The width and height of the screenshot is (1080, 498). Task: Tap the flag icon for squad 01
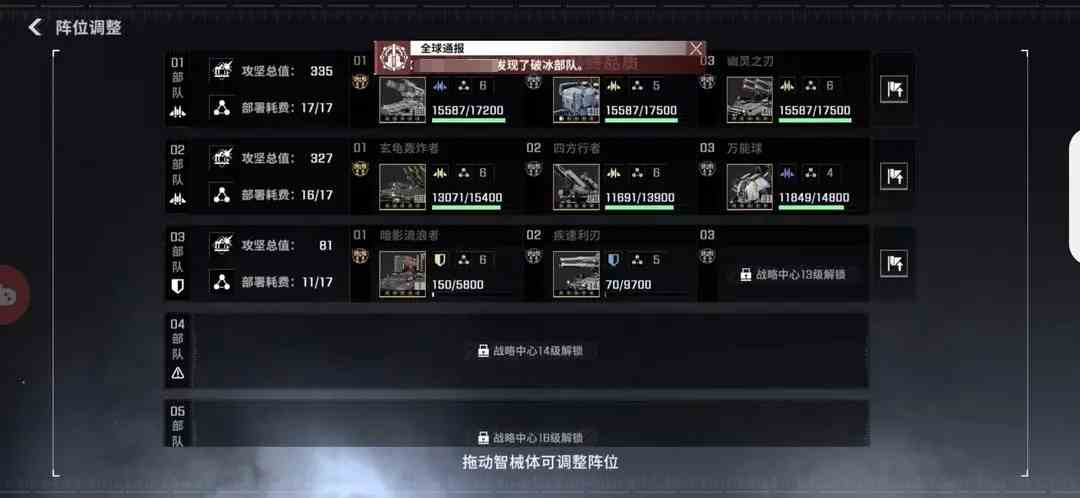[893, 89]
